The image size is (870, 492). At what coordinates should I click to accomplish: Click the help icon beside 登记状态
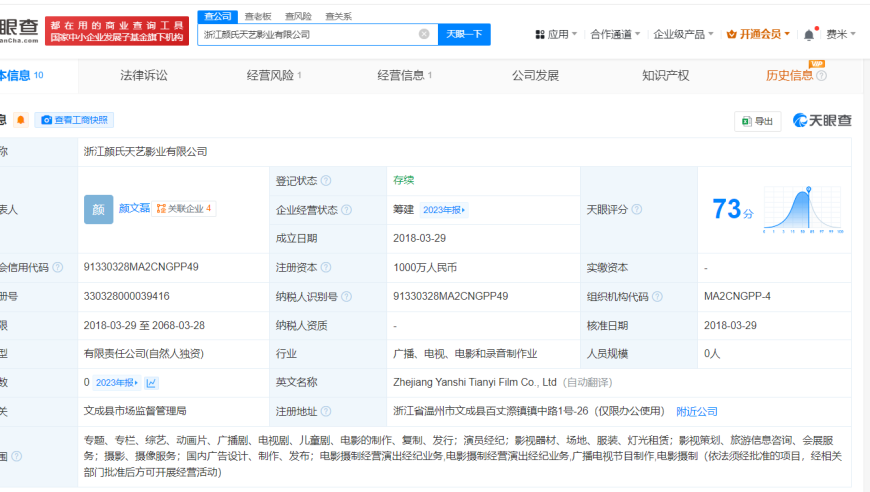[x=326, y=181]
